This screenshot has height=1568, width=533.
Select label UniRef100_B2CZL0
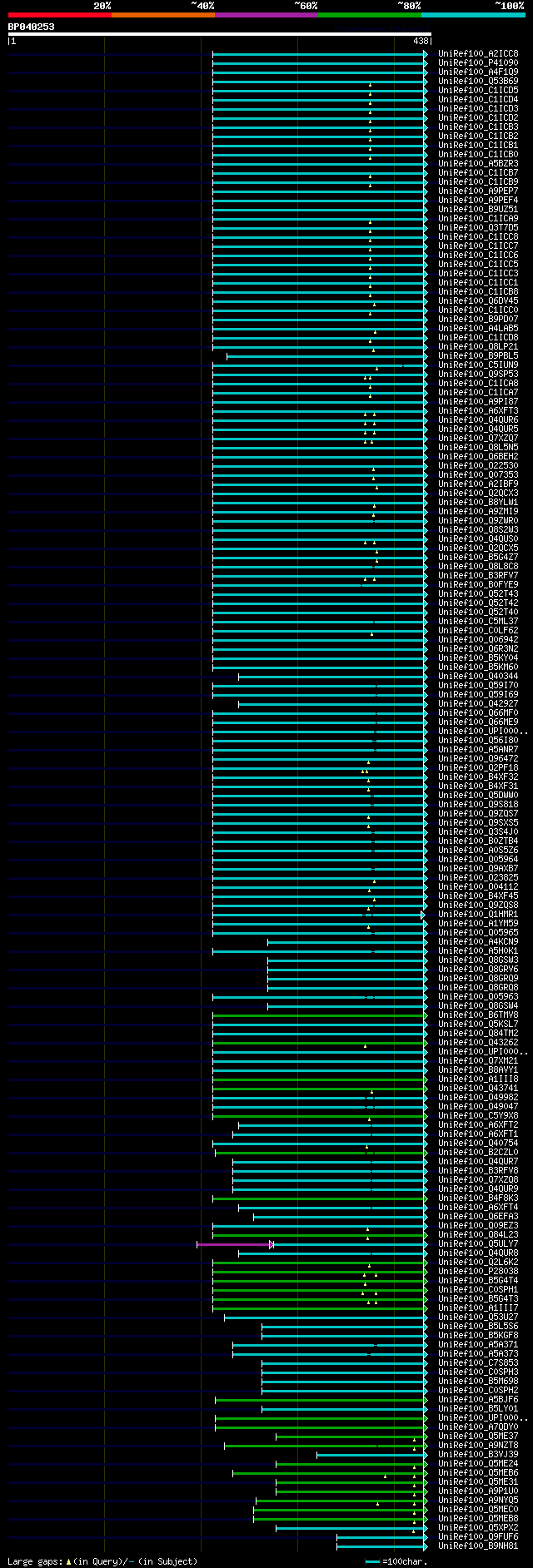pyautogui.click(x=478, y=1152)
